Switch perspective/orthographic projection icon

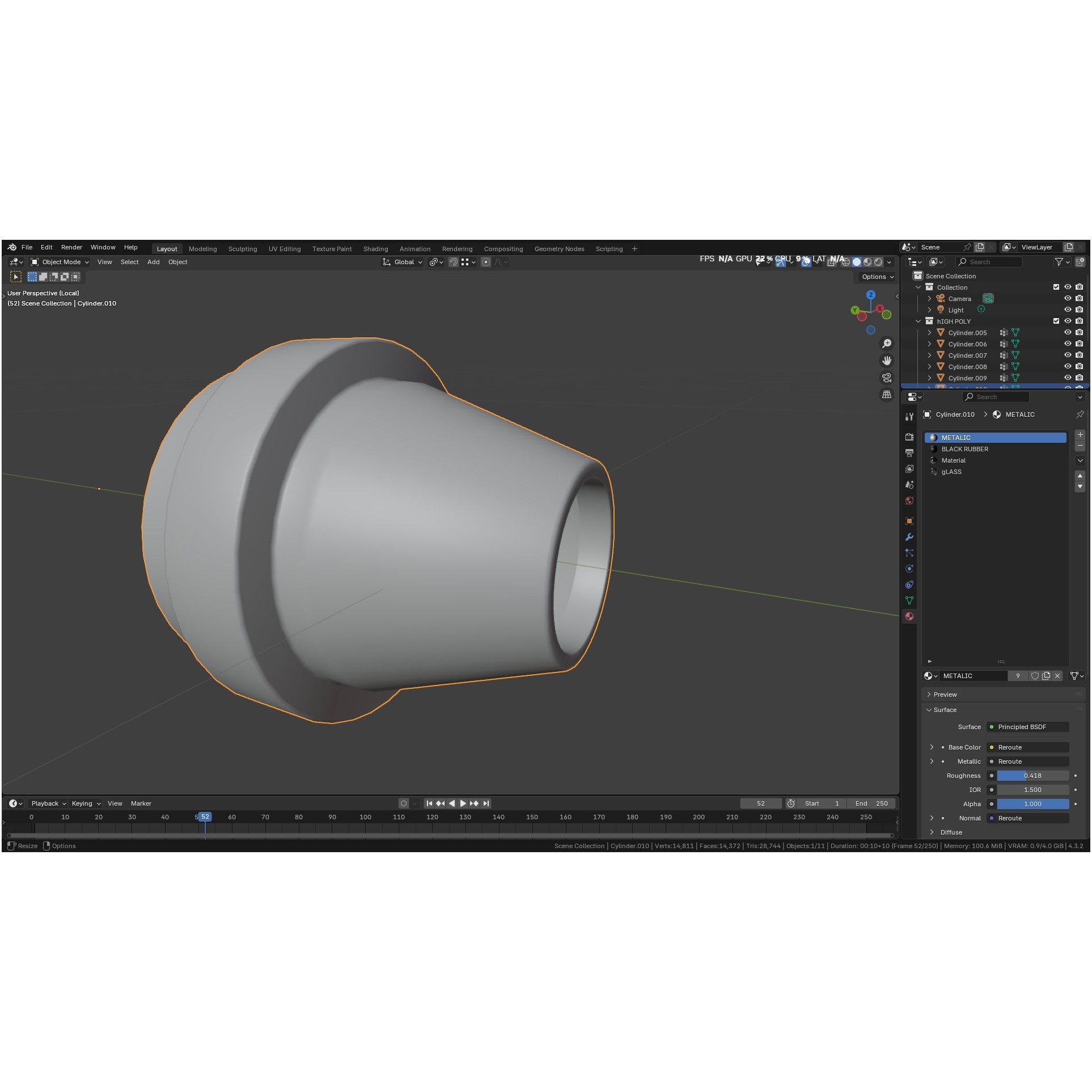tap(887, 395)
